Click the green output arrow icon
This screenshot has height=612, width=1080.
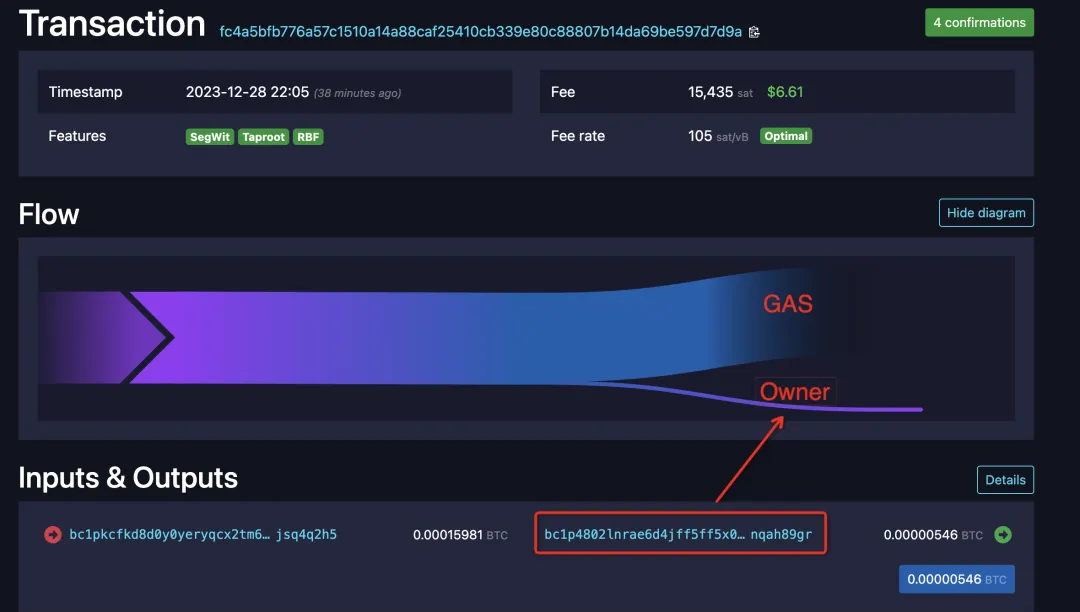point(1002,535)
